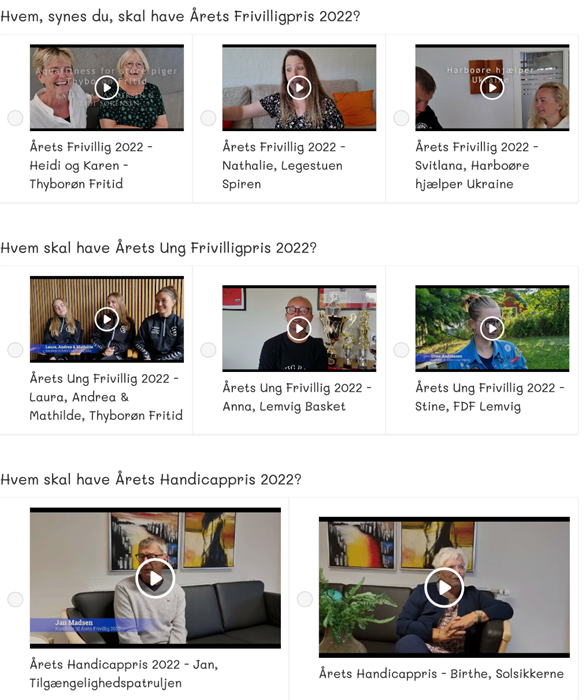
Task: Vote for Anna, Lemvig Basket radio option
Action: (208, 350)
